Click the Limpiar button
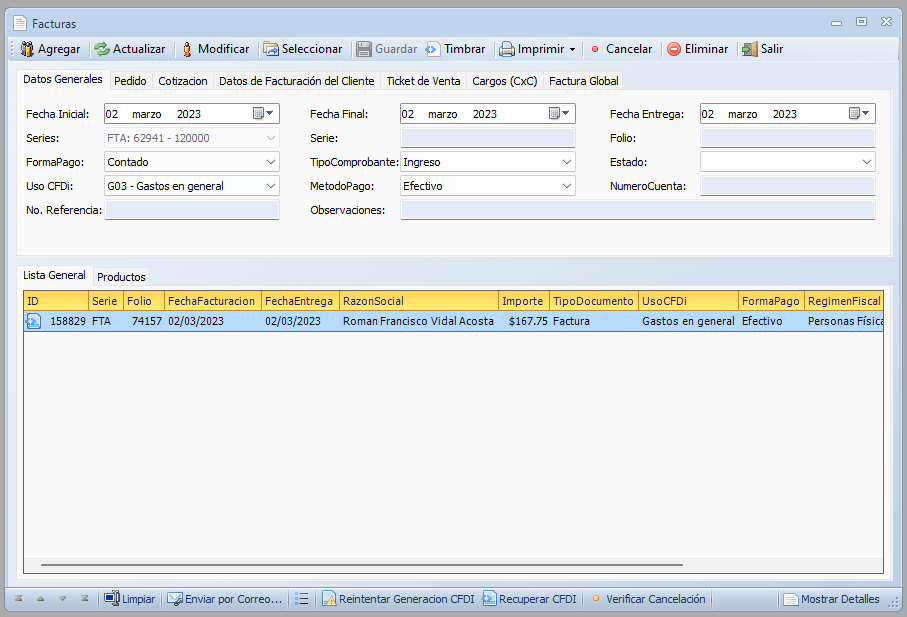 [x=130, y=599]
